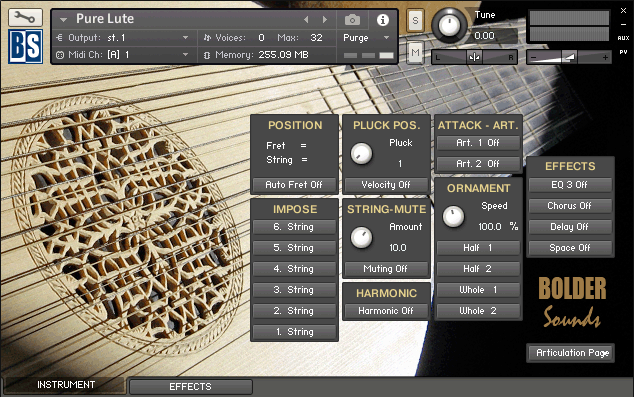
Task: Open the instrument info icon
Action: (383, 19)
